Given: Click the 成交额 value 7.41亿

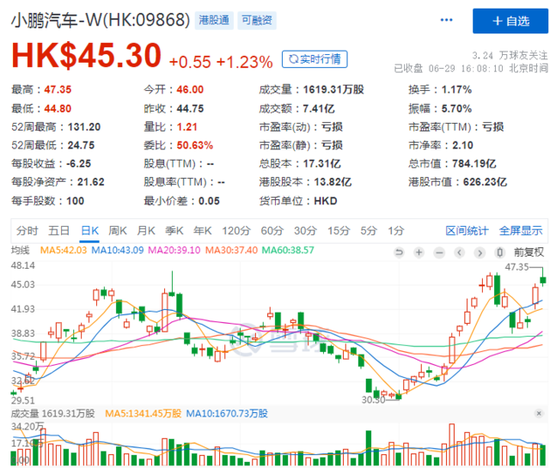Looking at the screenshot, I should (318, 108).
